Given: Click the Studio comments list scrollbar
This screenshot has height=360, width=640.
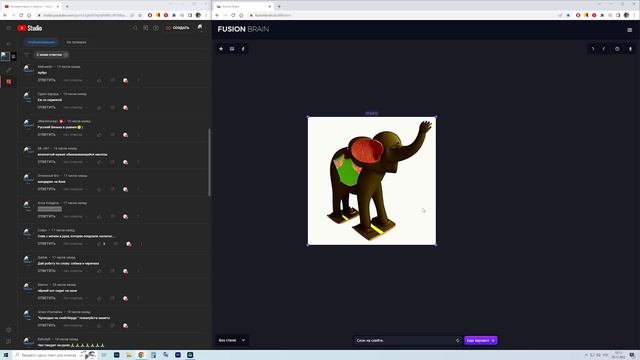Looking at the screenshot, I should click(209, 162).
